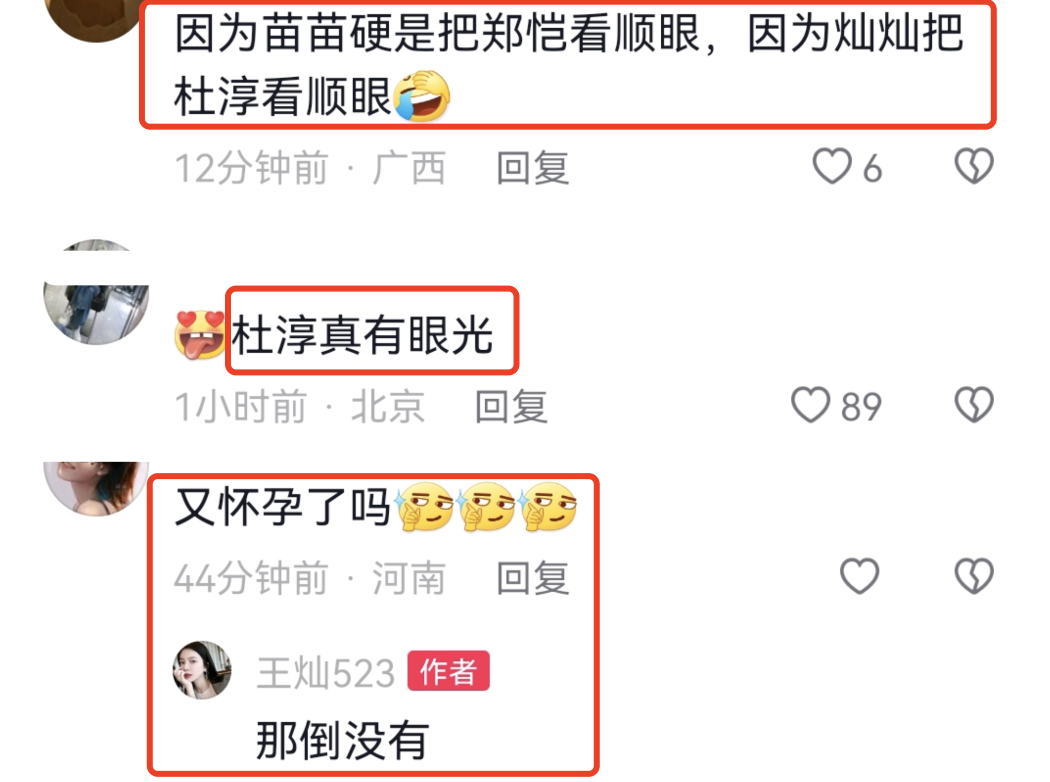Open avatar of 杜淳真有眼光 commenter
Image resolution: width=1050 pixels, height=782 pixels.
(x=96, y=292)
